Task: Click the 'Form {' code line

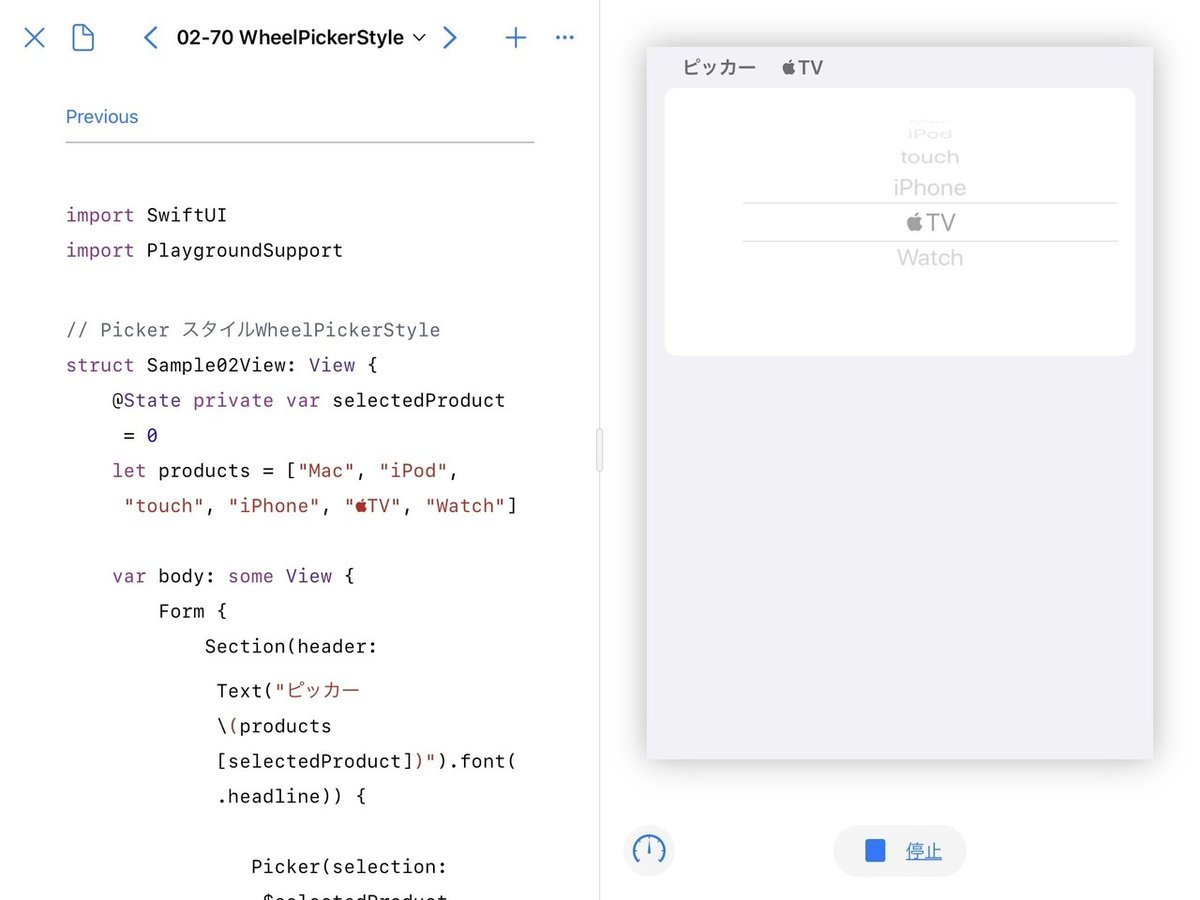Action: pyautogui.click(x=193, y=611)
